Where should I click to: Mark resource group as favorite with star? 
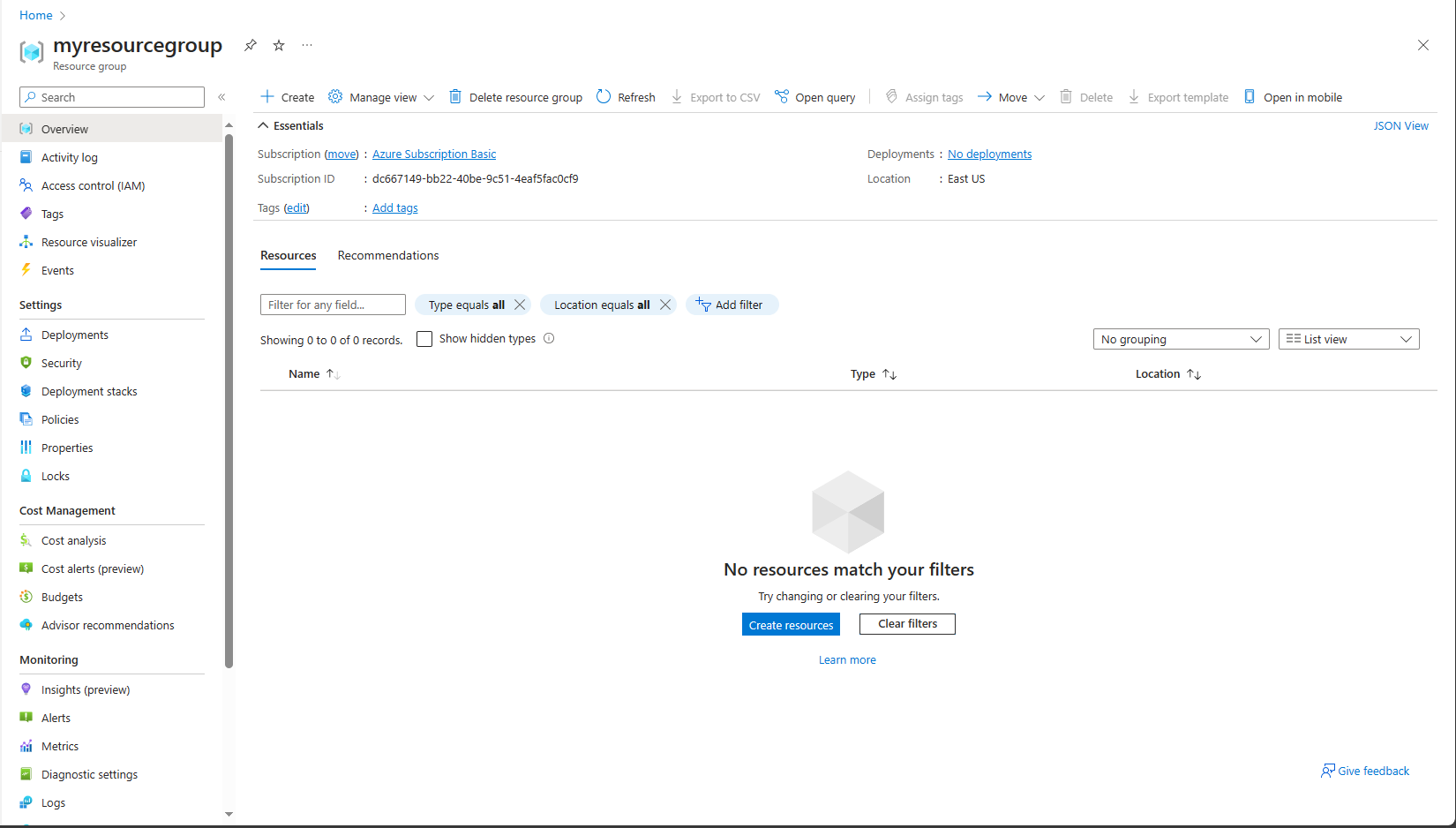point(279,45)
